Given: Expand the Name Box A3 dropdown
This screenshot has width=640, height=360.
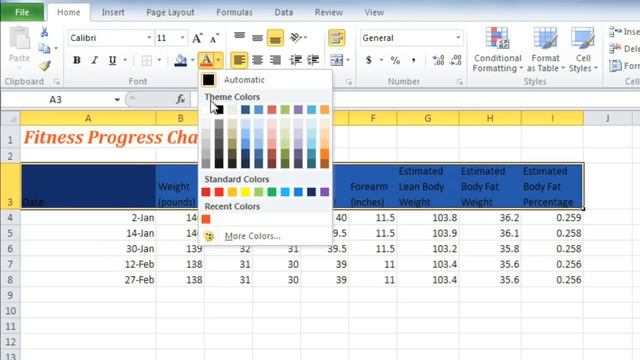Looking at the screenshot, I should coord(117,100).
